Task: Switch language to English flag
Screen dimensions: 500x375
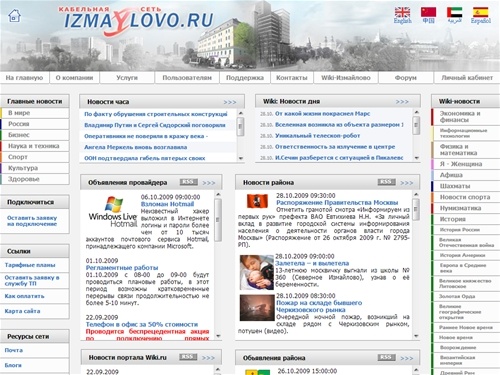Action: 402,12
